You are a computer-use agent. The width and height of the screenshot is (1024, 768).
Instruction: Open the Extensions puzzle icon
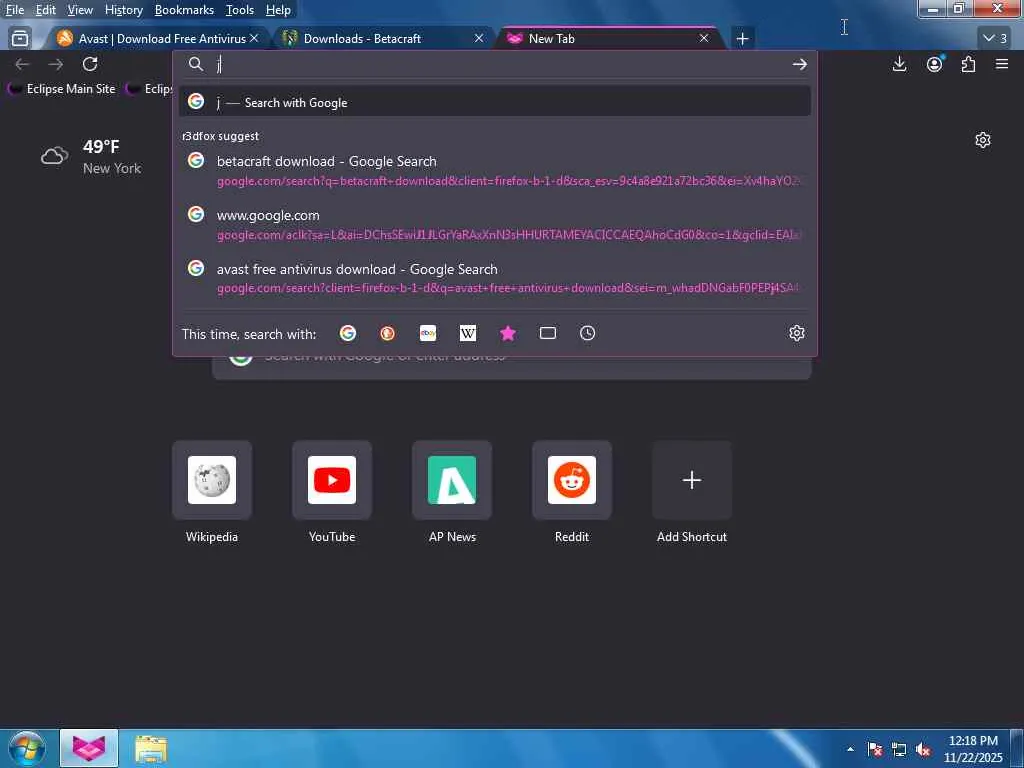point(968,64)
